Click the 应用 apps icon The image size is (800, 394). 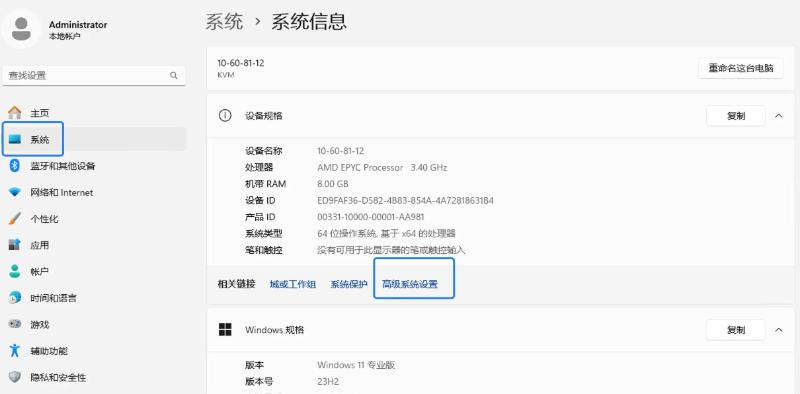coord(15,245)
